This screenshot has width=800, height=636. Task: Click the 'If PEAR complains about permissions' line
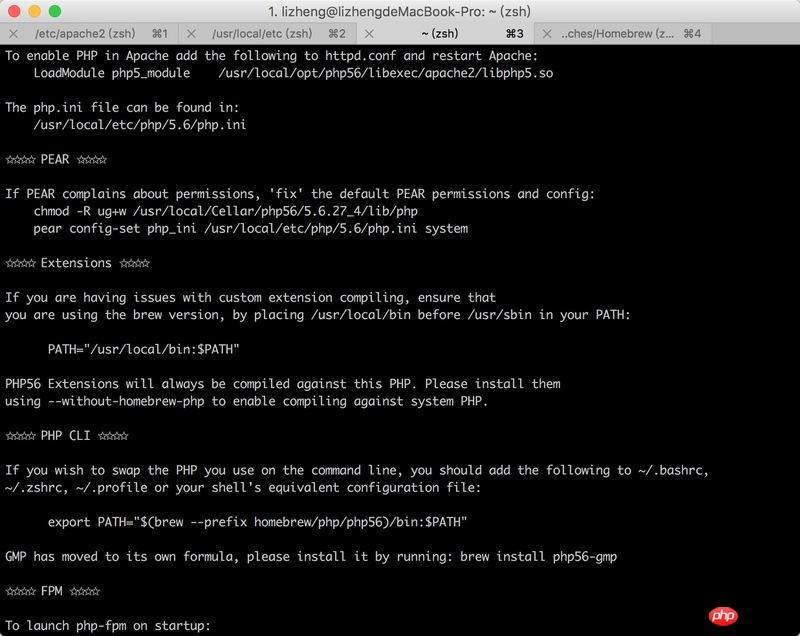coord(300,194)
